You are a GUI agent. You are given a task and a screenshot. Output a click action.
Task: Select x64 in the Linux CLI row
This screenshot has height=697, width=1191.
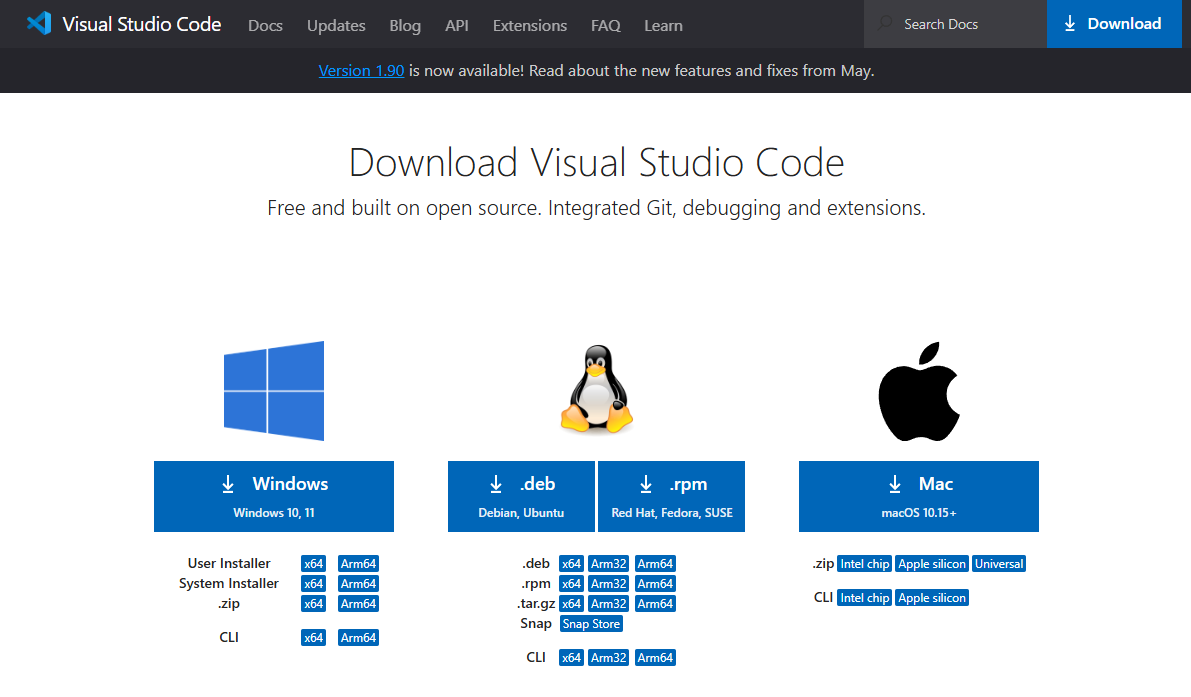coord(571,658)
